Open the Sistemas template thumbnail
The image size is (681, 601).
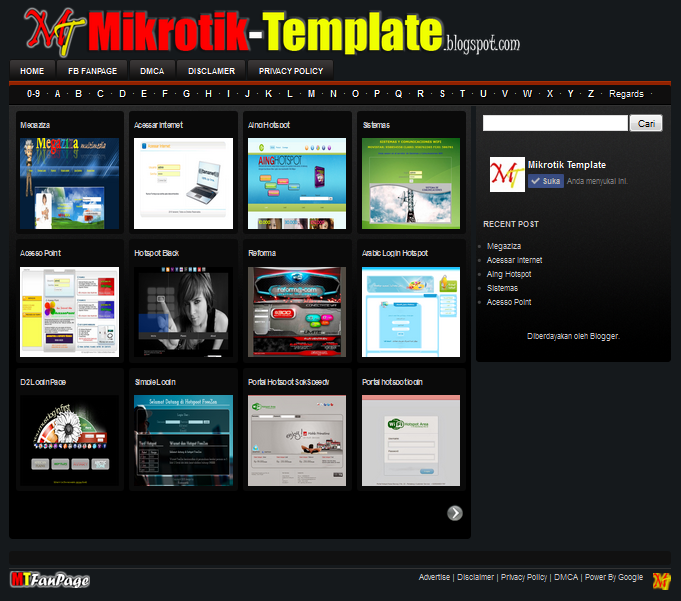tap(411, 183)
